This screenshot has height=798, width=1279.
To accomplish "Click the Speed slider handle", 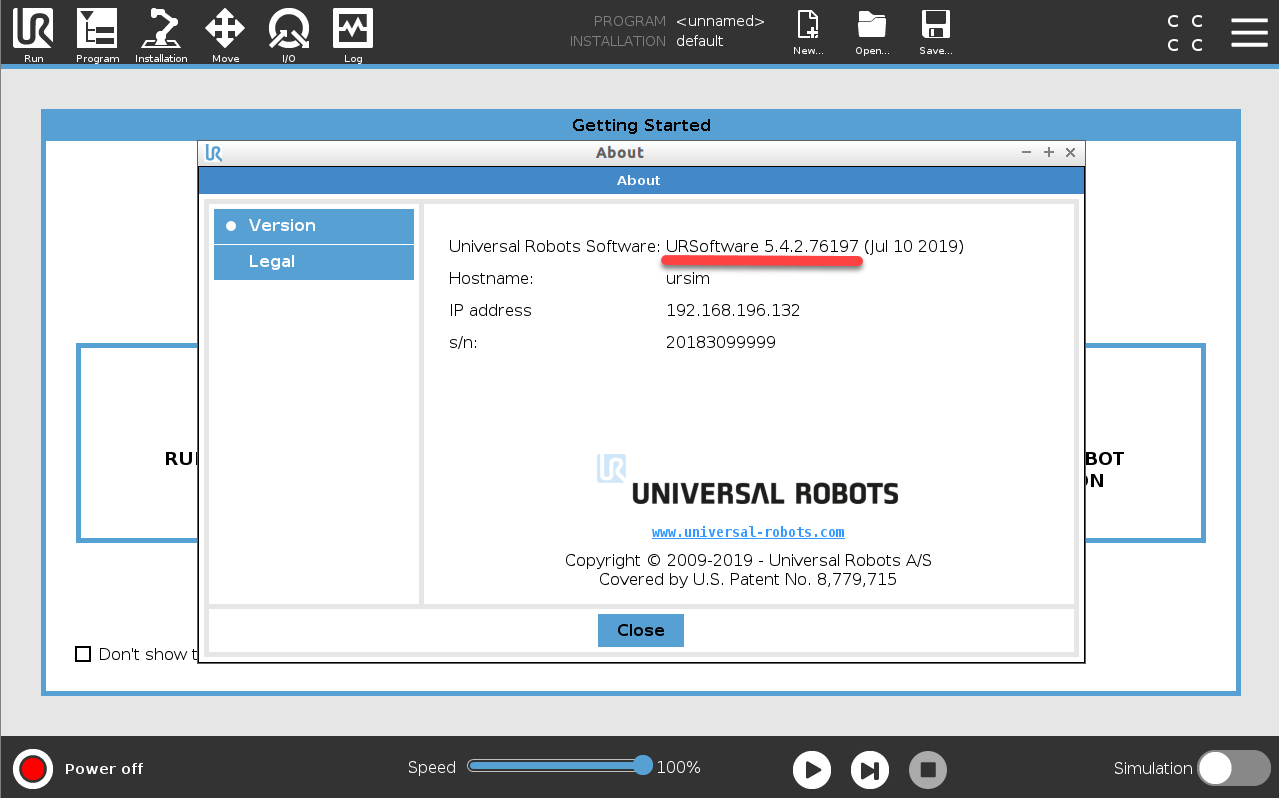I will [x=643, y=766].
